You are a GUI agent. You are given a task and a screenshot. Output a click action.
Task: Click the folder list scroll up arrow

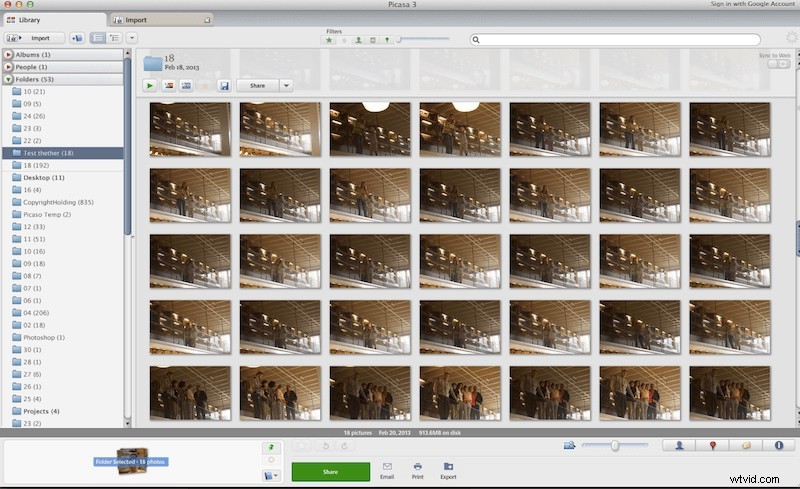[x=128, y=53]
